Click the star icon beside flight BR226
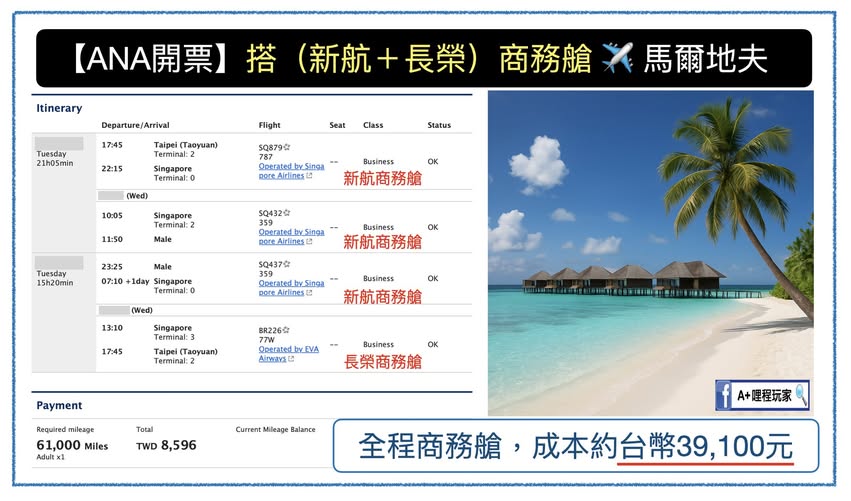This screenshot has height=501, width=851. click(x=287, y=330)
